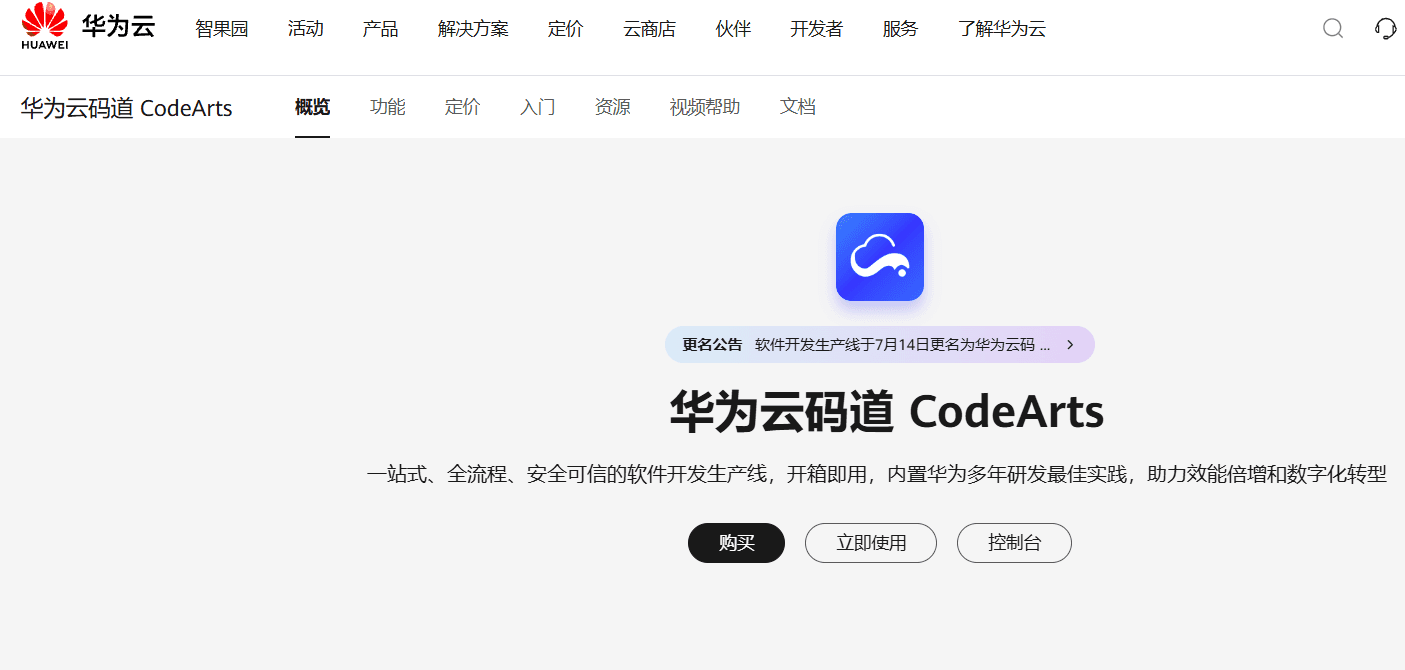Open the 解决方案 navigation menu
Image resolution: width=1405 pixels, height=670 pixels.
click(473, 29)
